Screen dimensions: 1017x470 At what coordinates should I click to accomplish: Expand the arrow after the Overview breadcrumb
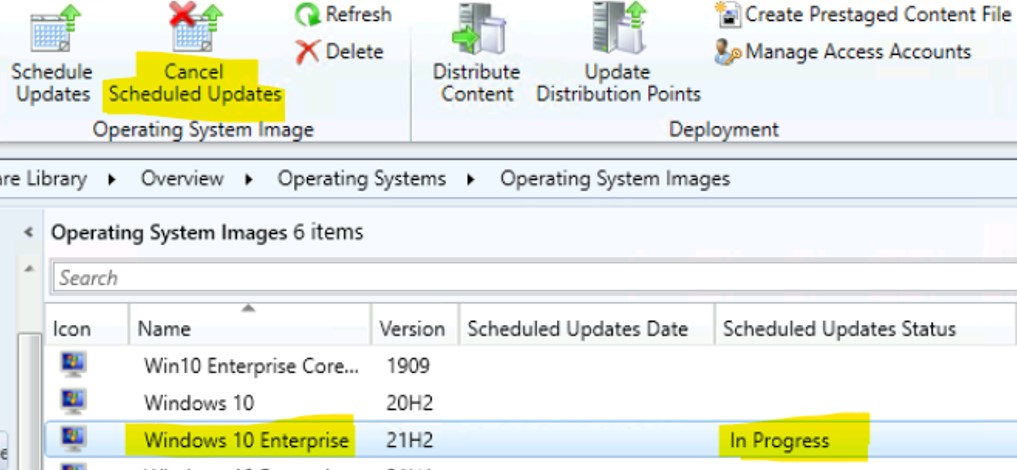coord(249,179)
